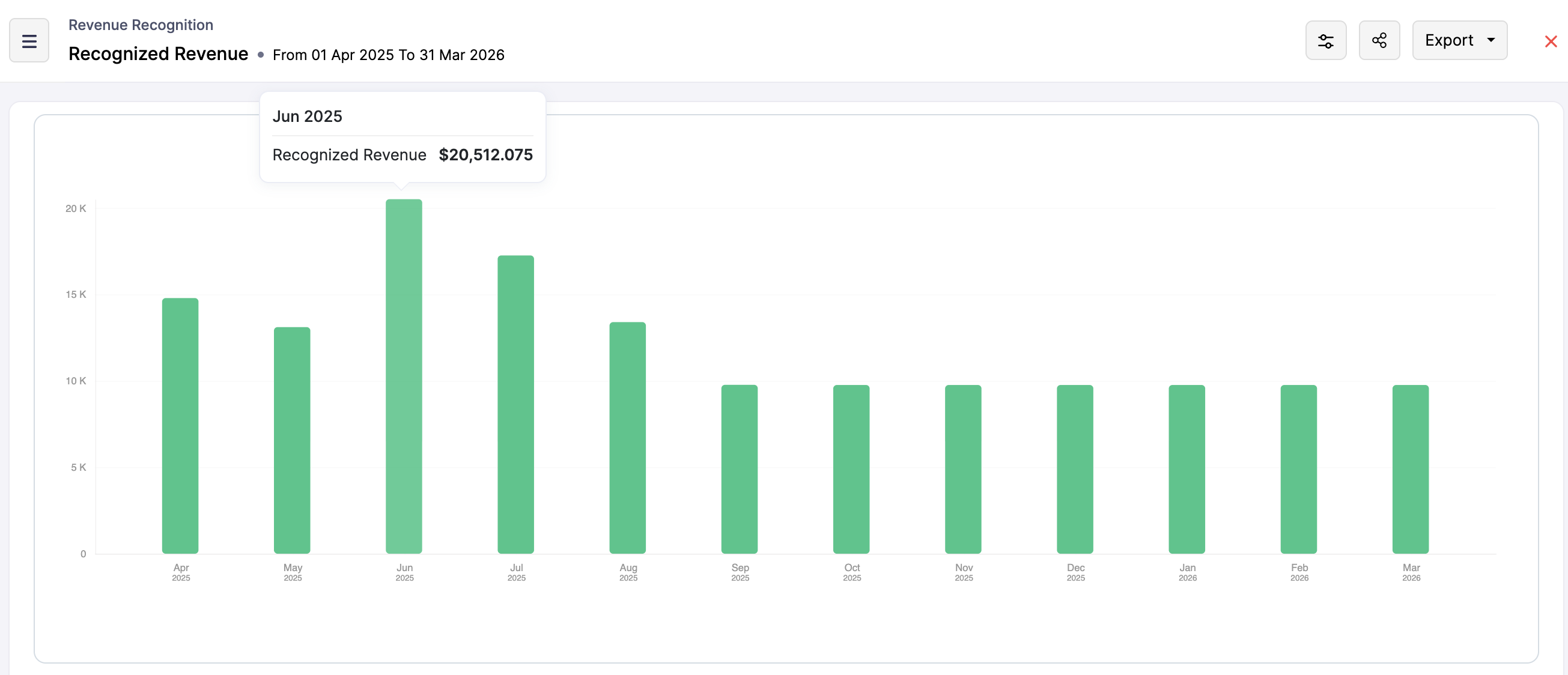
Task: Open the report filter settings icon
Action: [x=1325, y=41]
